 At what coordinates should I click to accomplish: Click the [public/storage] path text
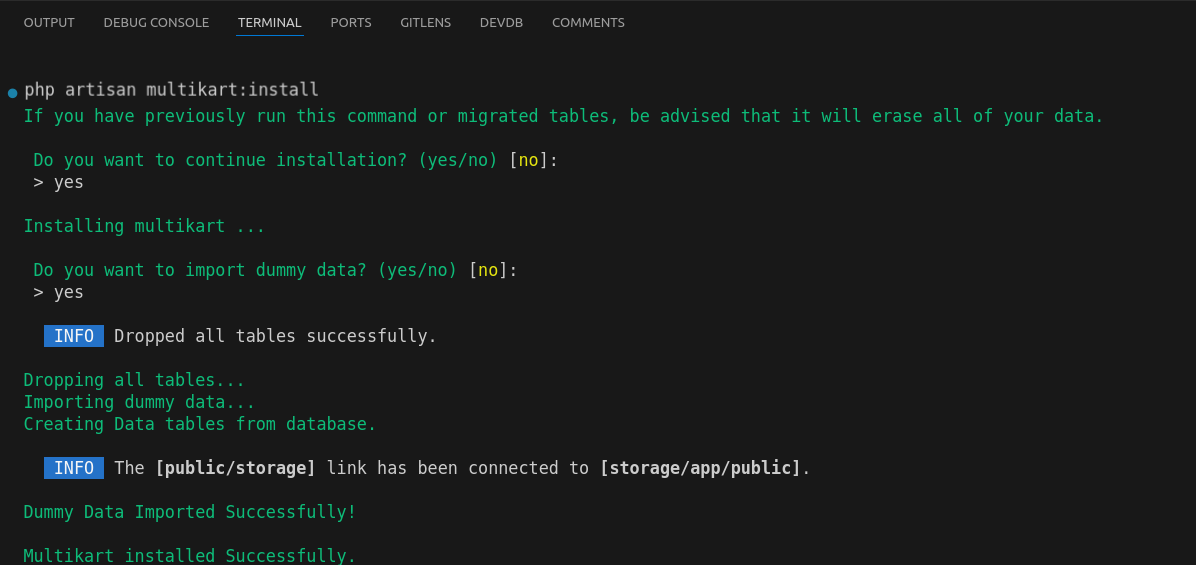click(235, 468)
